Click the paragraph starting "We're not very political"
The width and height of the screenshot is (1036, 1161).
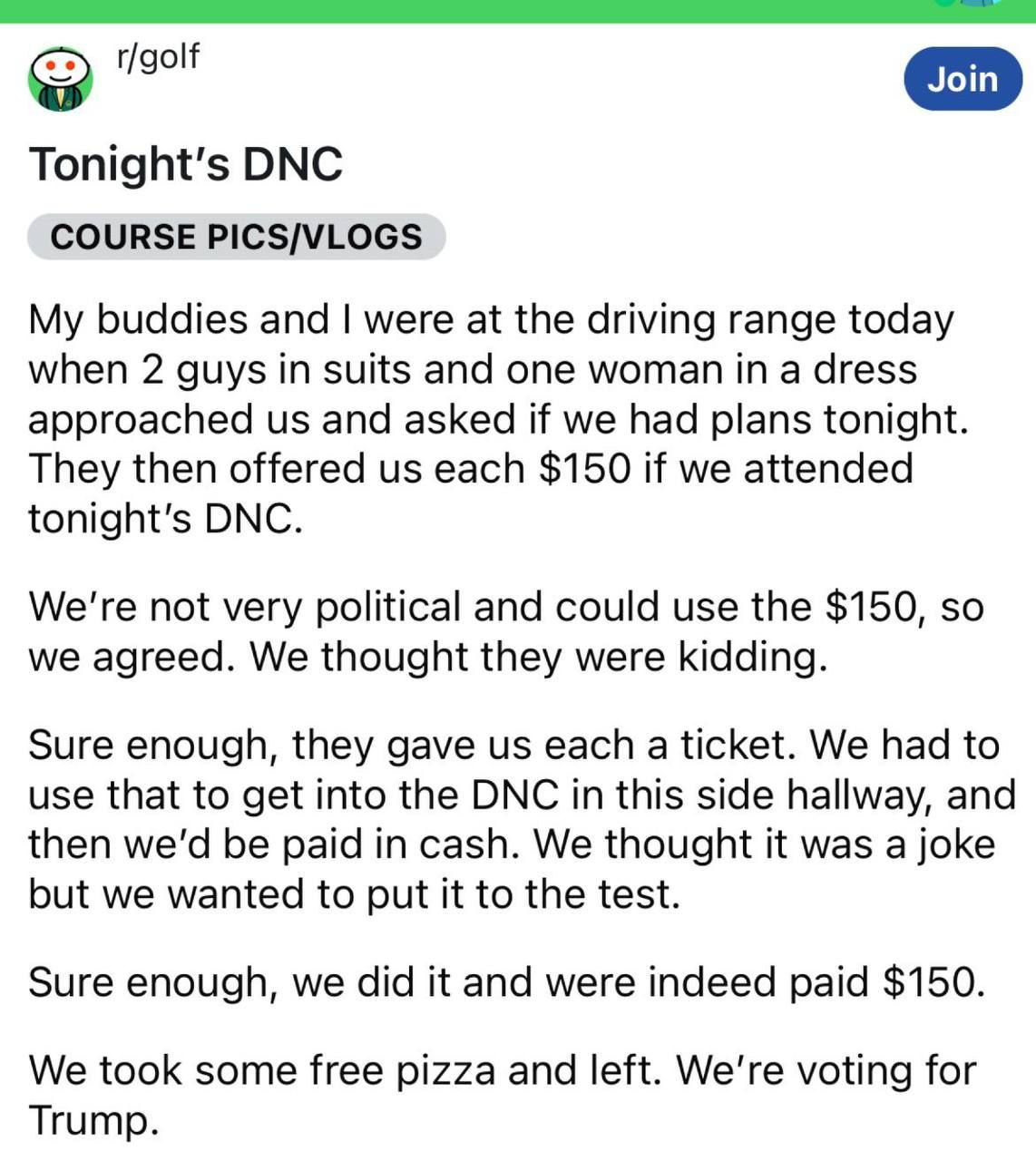(x=505, y=631)
